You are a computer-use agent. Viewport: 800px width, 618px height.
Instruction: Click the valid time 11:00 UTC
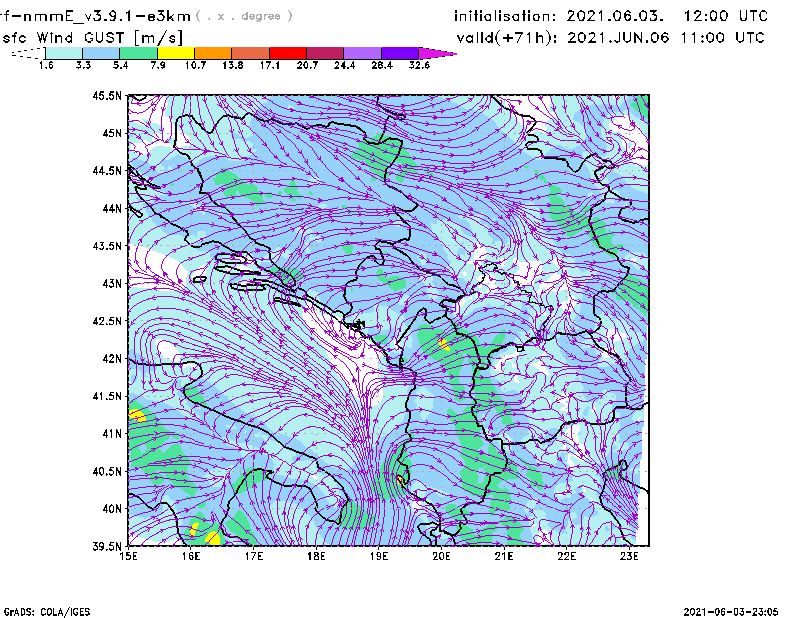point(723,38)
